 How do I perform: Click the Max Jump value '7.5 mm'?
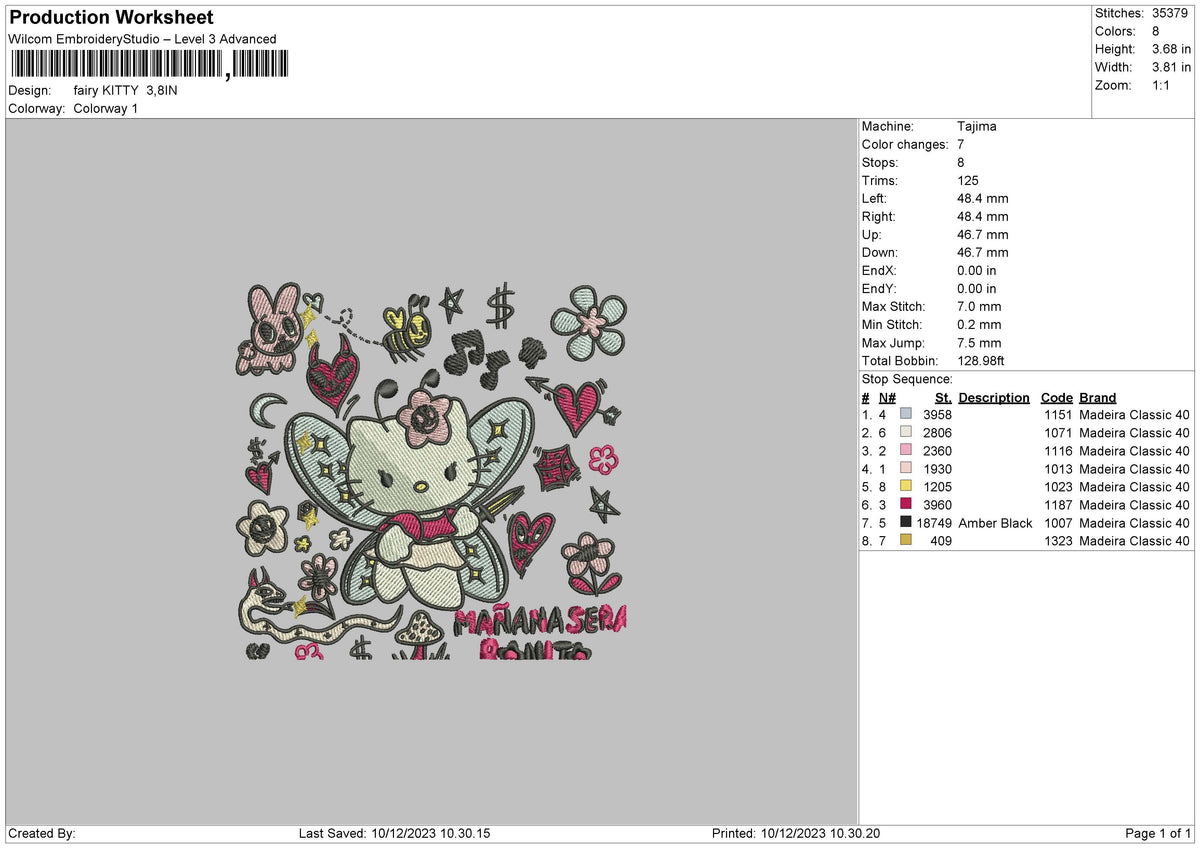tap(979, 343)
